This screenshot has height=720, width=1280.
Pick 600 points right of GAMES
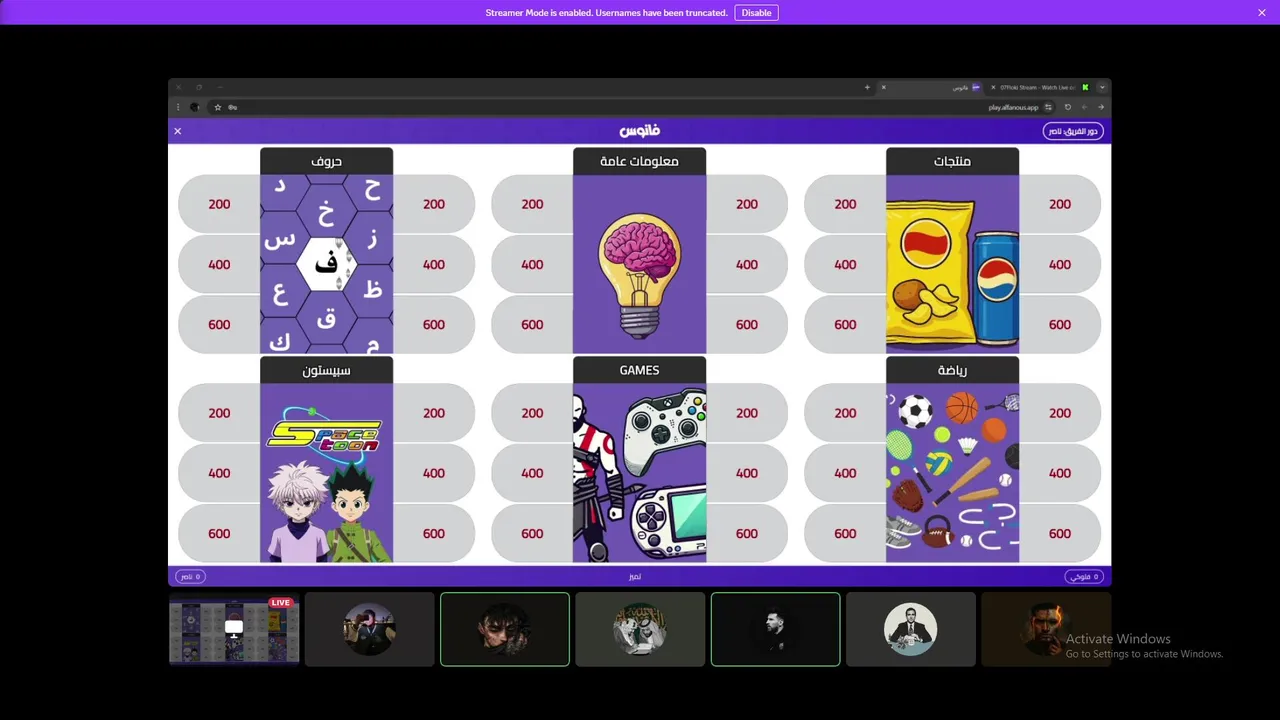747,534
